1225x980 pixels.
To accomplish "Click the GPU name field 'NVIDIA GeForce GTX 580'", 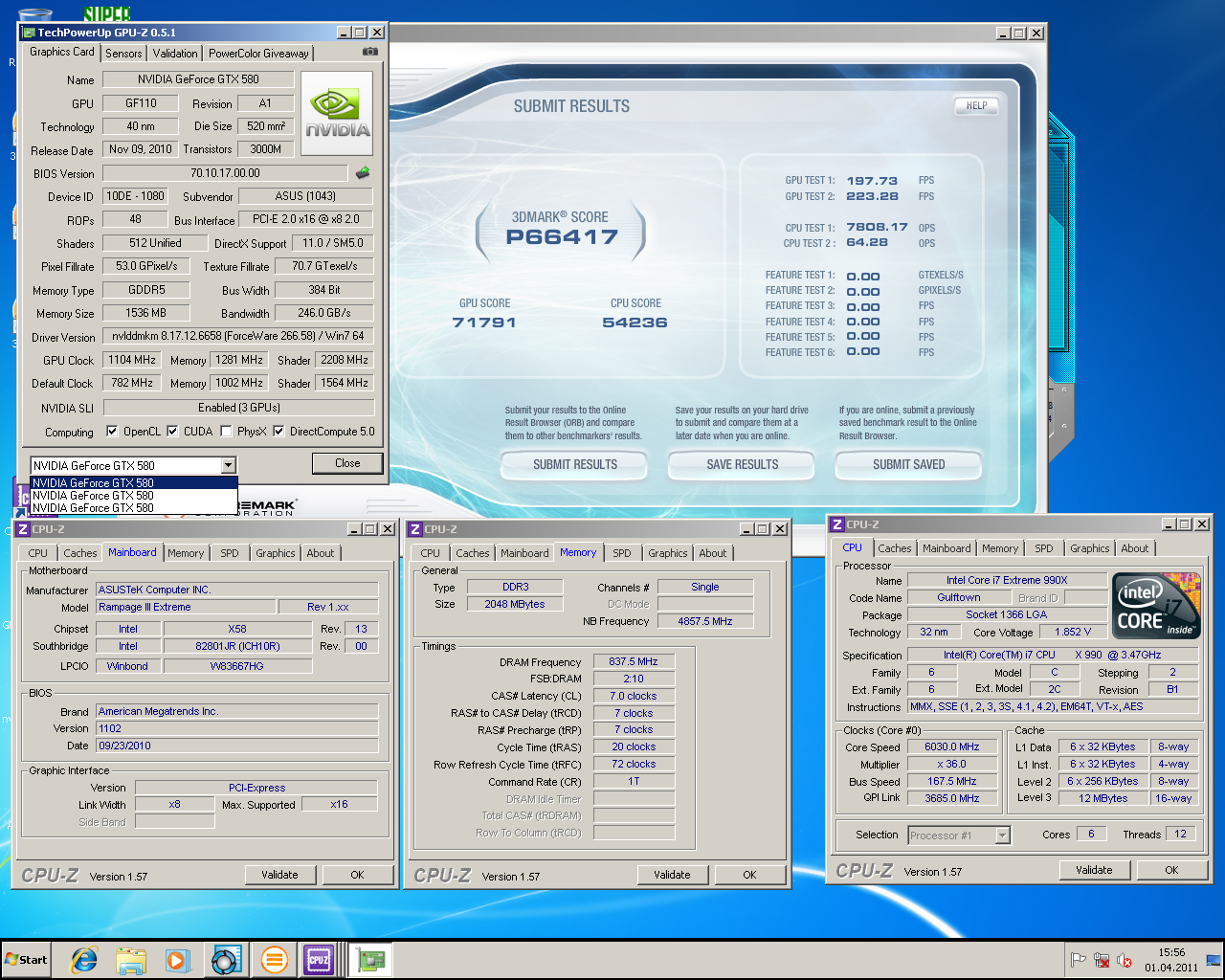I will click(198, 79).
